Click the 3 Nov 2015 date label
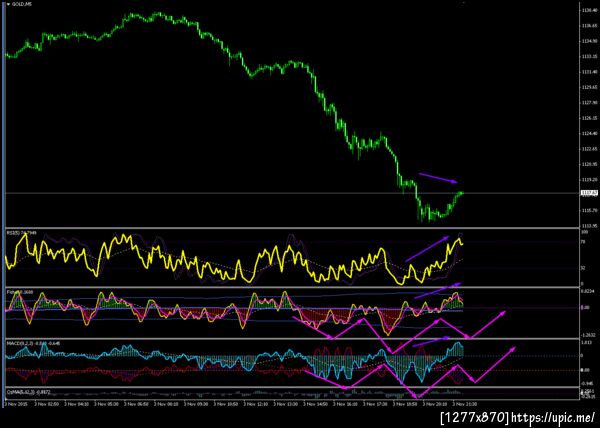Image resolution: width=600 pixels, height=428 pixels. [16, 403]
